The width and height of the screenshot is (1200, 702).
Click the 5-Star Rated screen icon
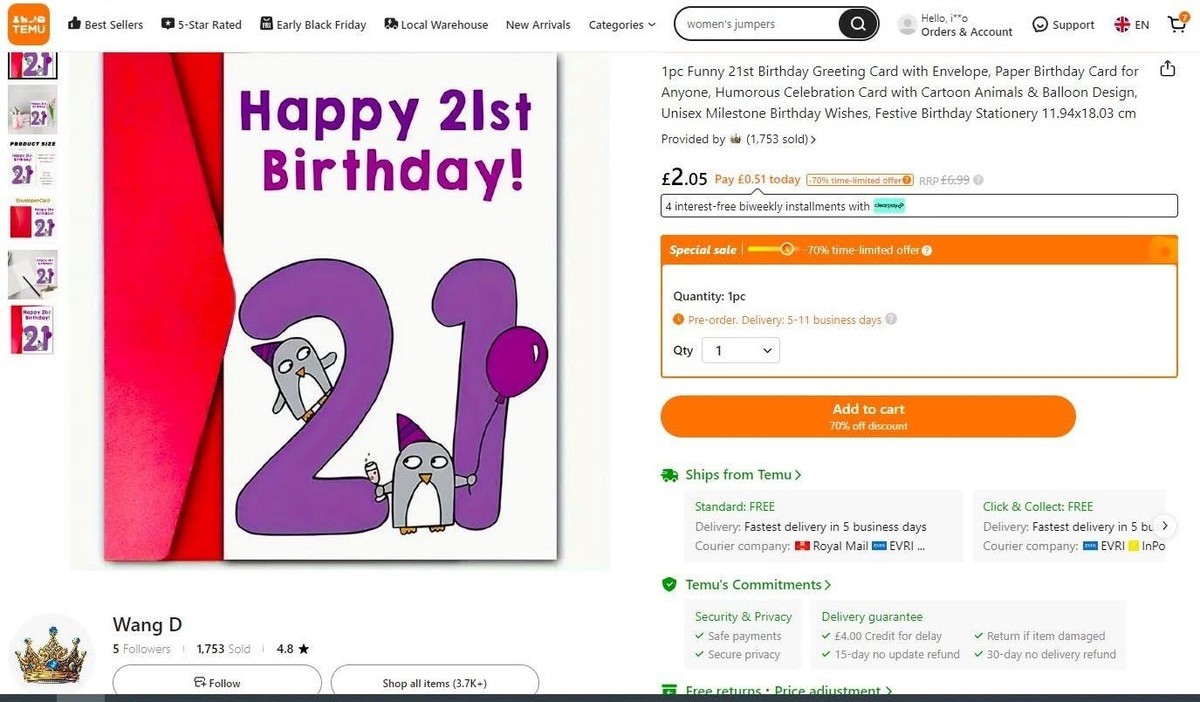pos(170,23)
